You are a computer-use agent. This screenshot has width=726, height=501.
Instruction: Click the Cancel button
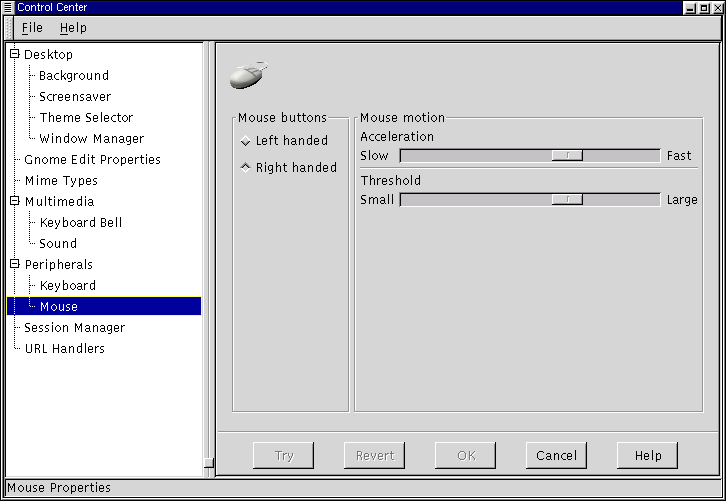556,456
